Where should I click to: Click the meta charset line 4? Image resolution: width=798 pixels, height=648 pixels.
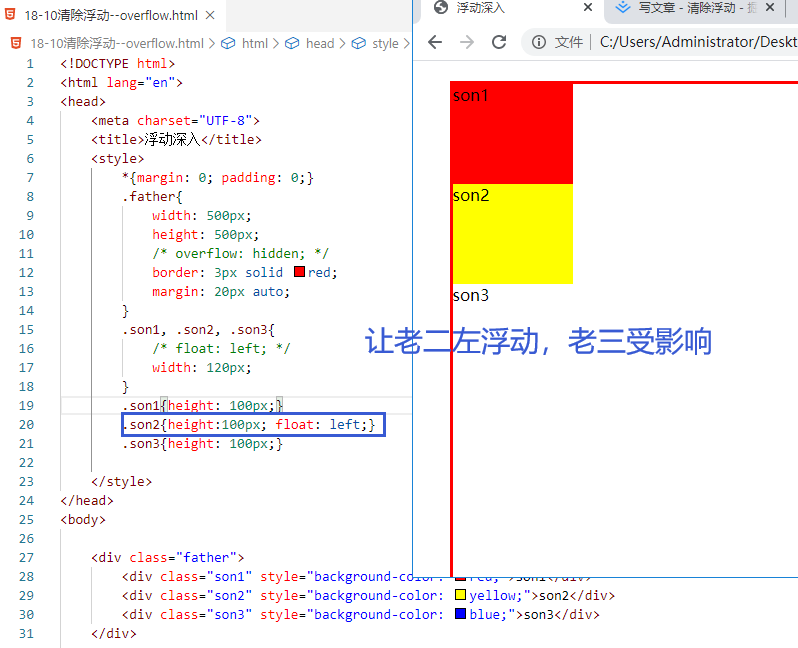tap(176, 121)
